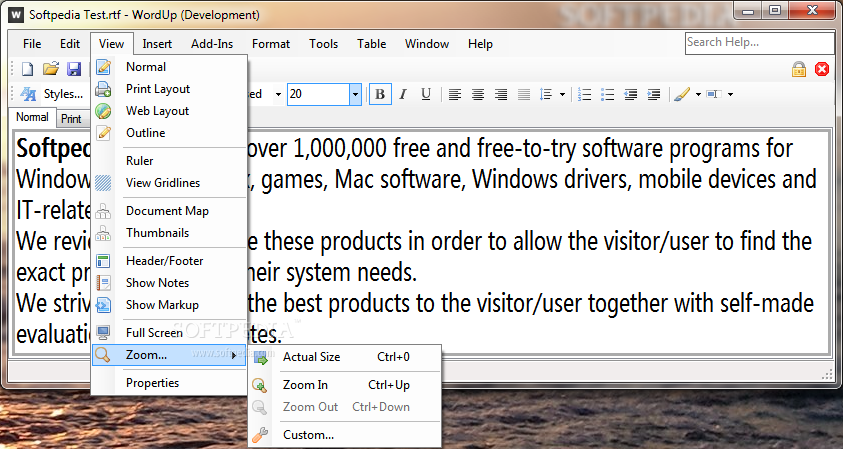Center align text
The width and height of the screenshot is (843, 449).
pos(478,95)
